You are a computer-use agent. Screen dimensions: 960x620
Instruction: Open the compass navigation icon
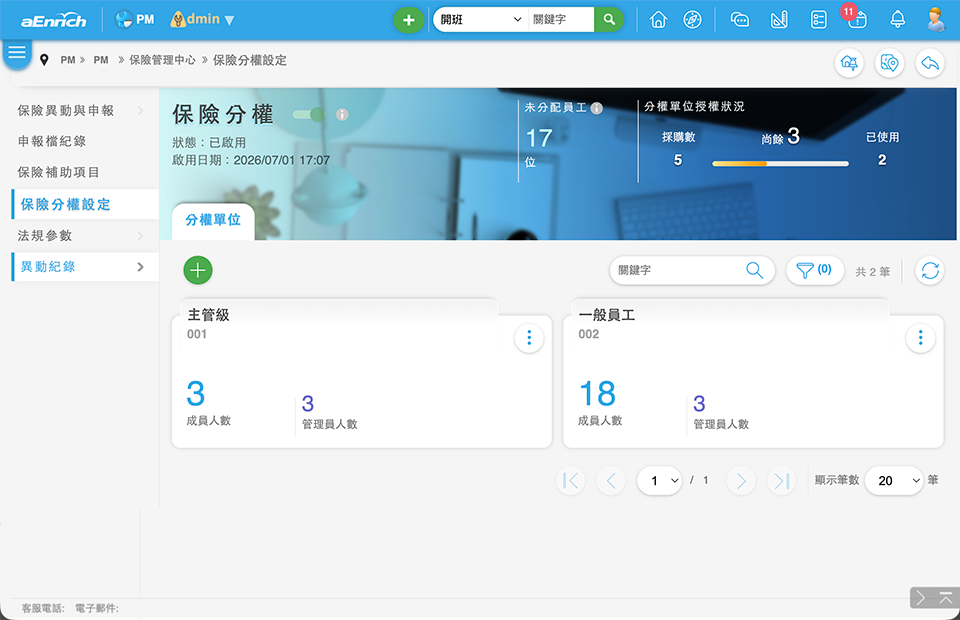tap(692, 20)
